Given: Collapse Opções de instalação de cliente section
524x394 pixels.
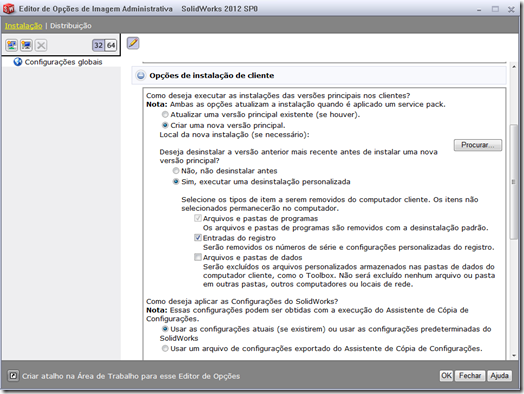Looking at the screenshot, I should point(141,76).
